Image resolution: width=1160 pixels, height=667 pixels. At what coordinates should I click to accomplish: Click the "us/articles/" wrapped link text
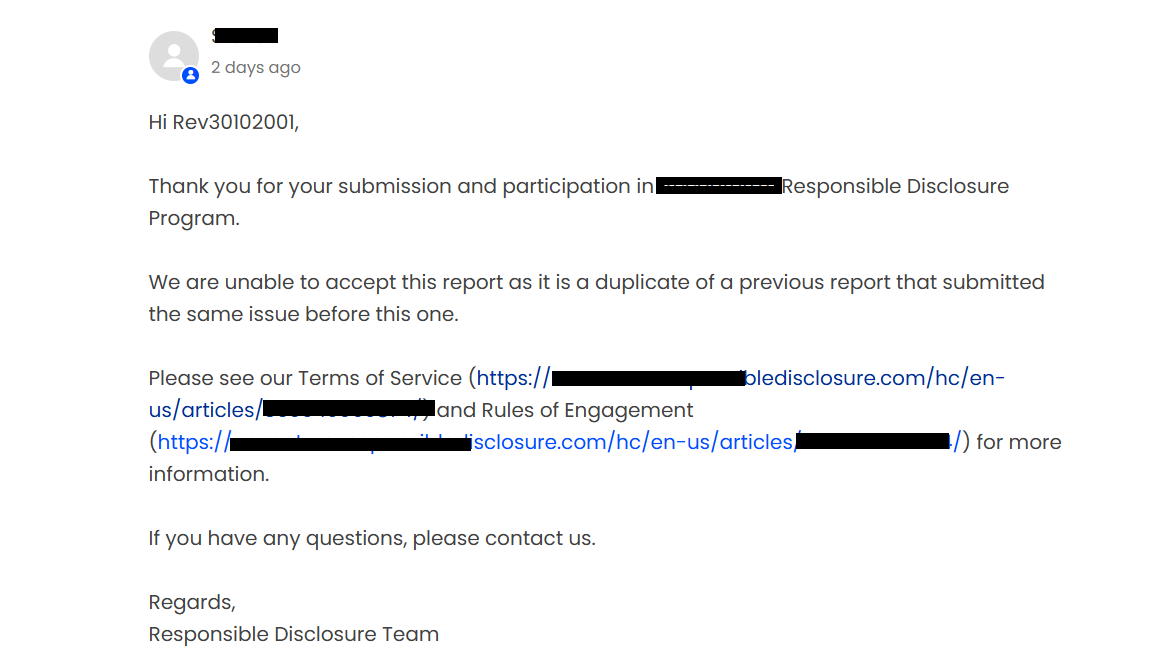point(206,410)
